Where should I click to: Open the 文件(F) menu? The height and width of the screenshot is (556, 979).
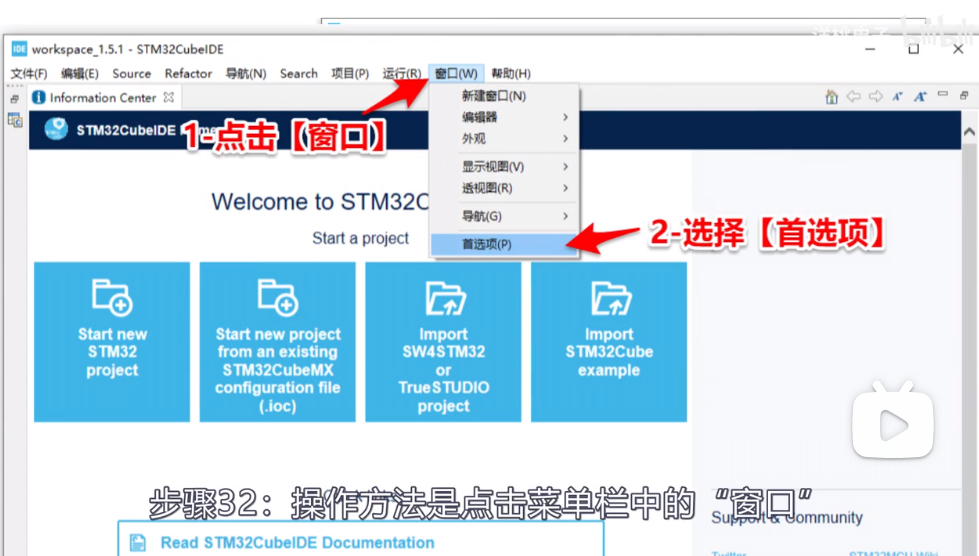click(x=29, y=74)
